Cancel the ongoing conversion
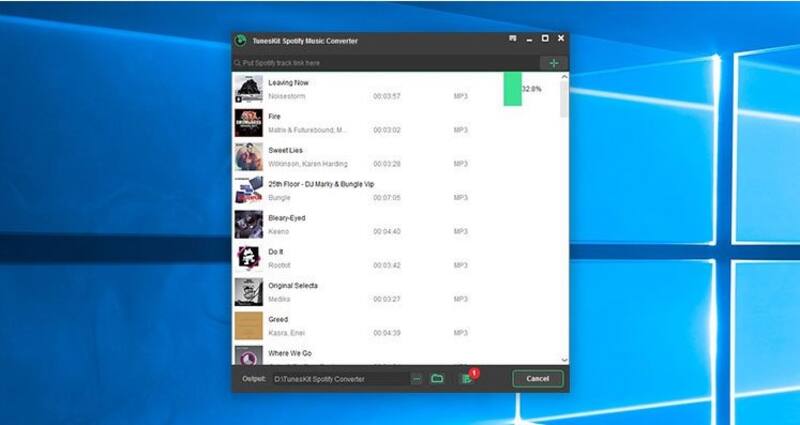Viewport: 800px width, 425px height. 538,379
